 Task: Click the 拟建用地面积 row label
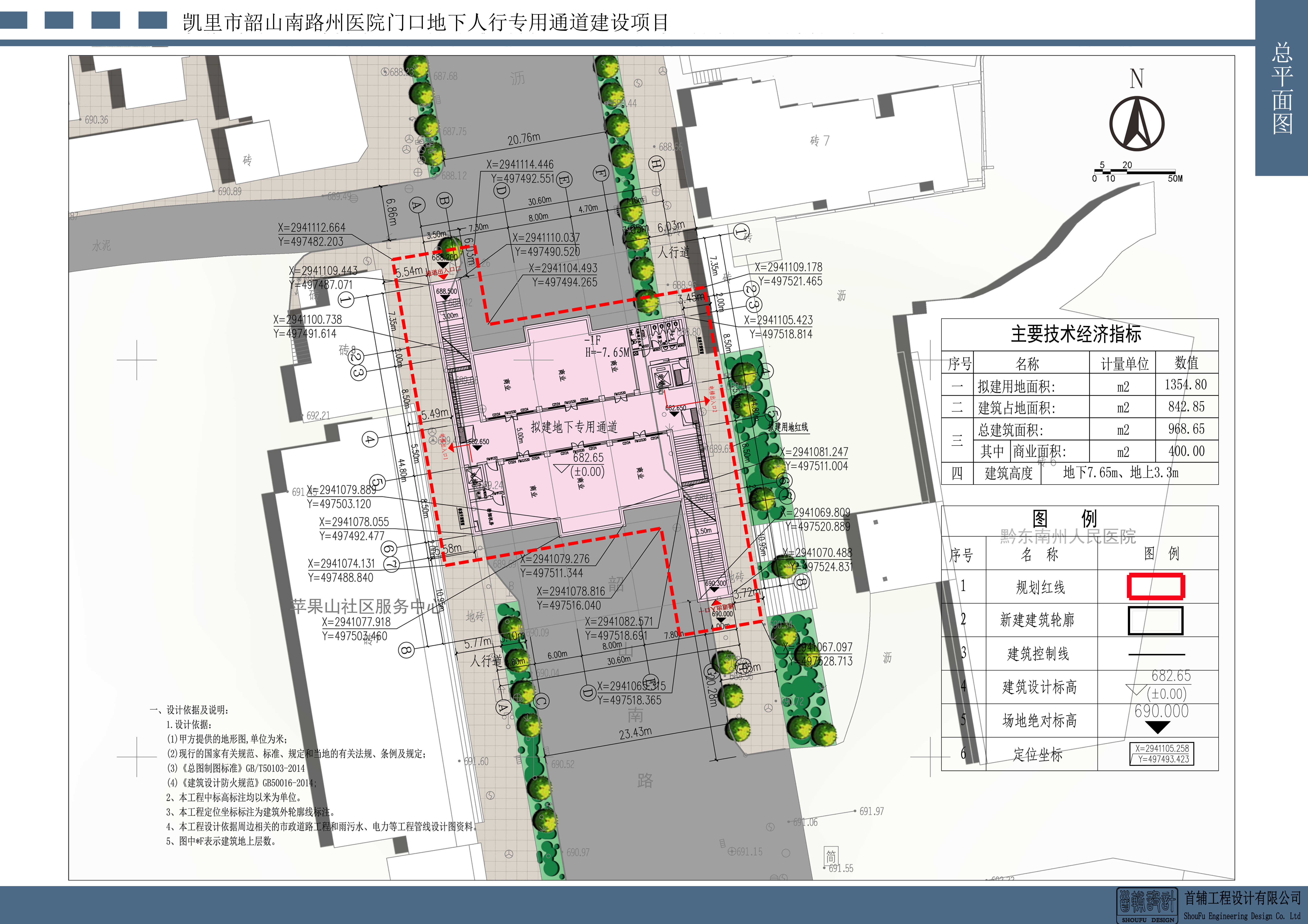click(1016, 387)
